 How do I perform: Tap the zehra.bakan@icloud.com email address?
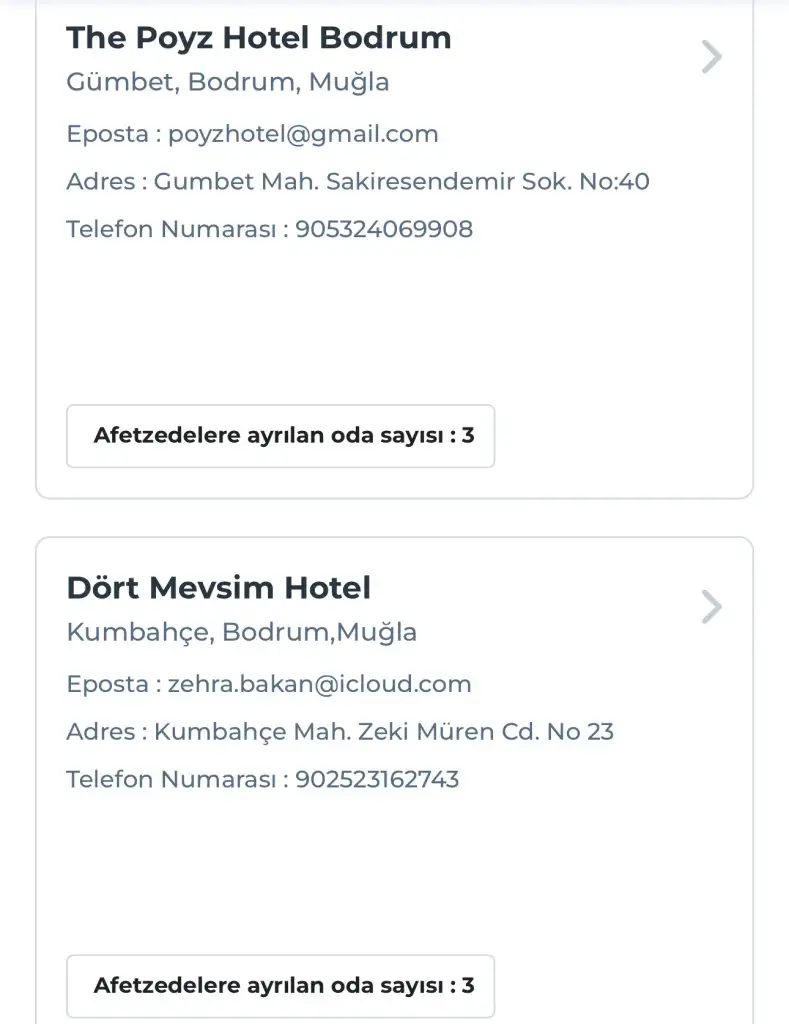click(319, 684)
